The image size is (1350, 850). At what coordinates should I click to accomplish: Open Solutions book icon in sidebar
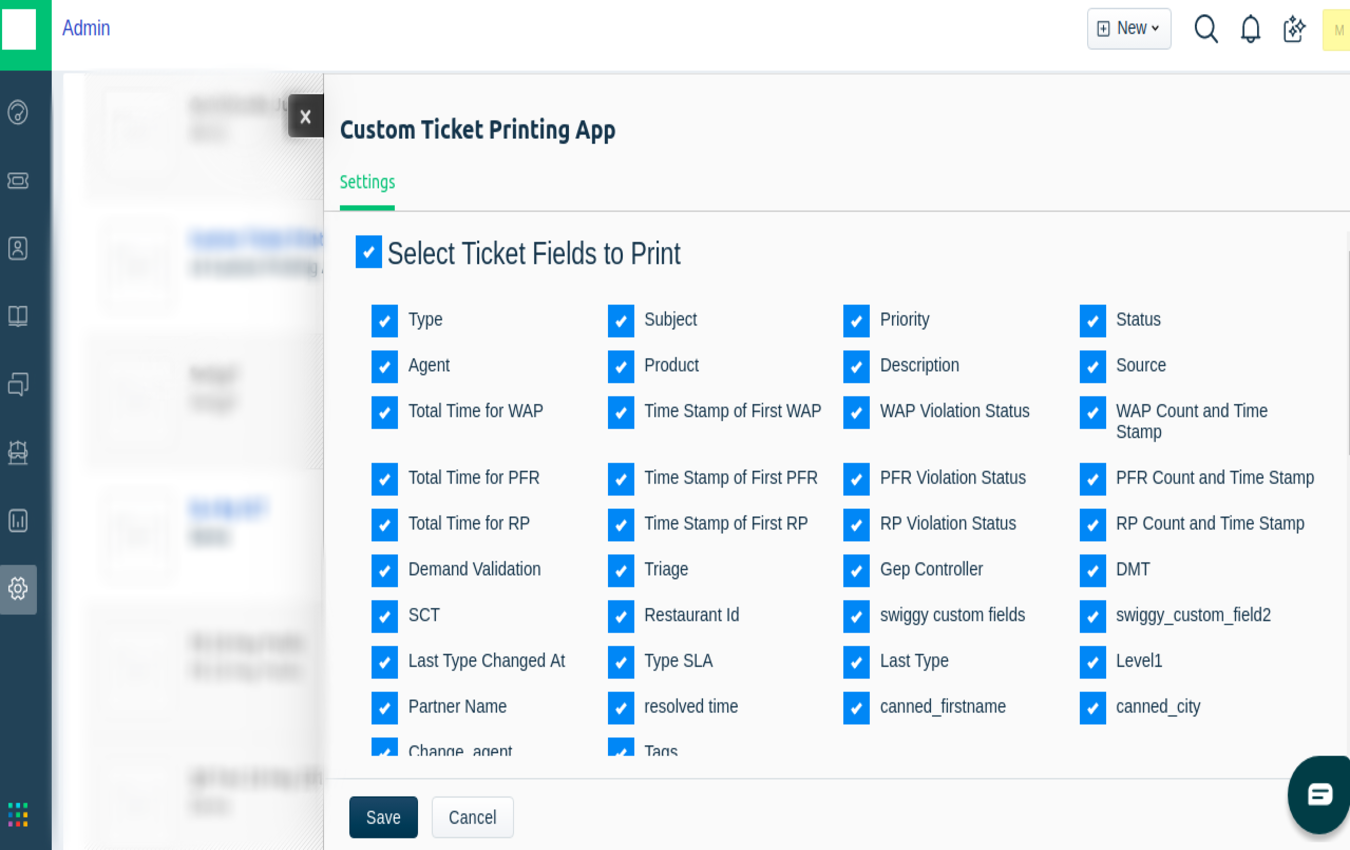[x=18, y=316]
